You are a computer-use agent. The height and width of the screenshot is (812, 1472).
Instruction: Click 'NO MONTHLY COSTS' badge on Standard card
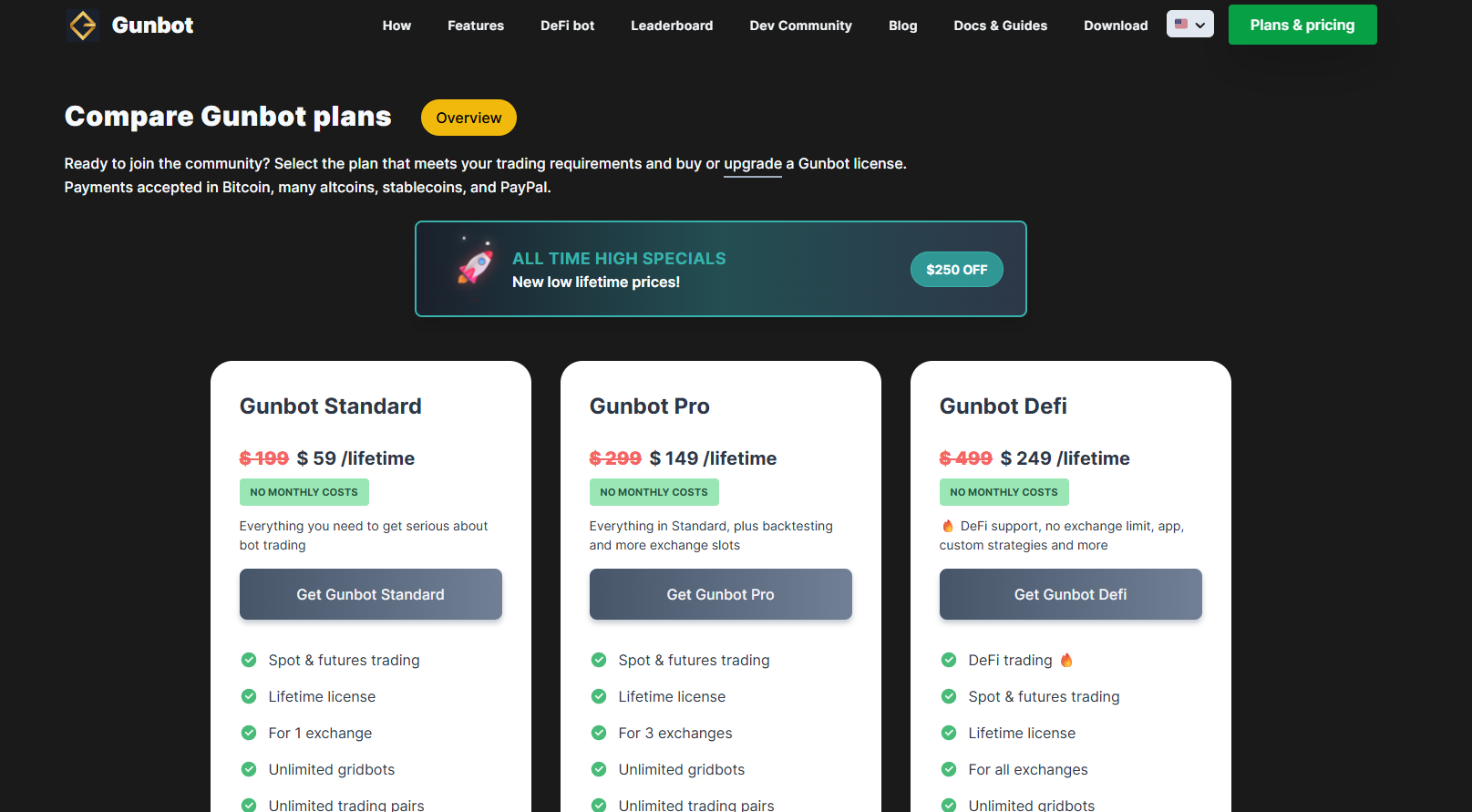tap(304, 492)
